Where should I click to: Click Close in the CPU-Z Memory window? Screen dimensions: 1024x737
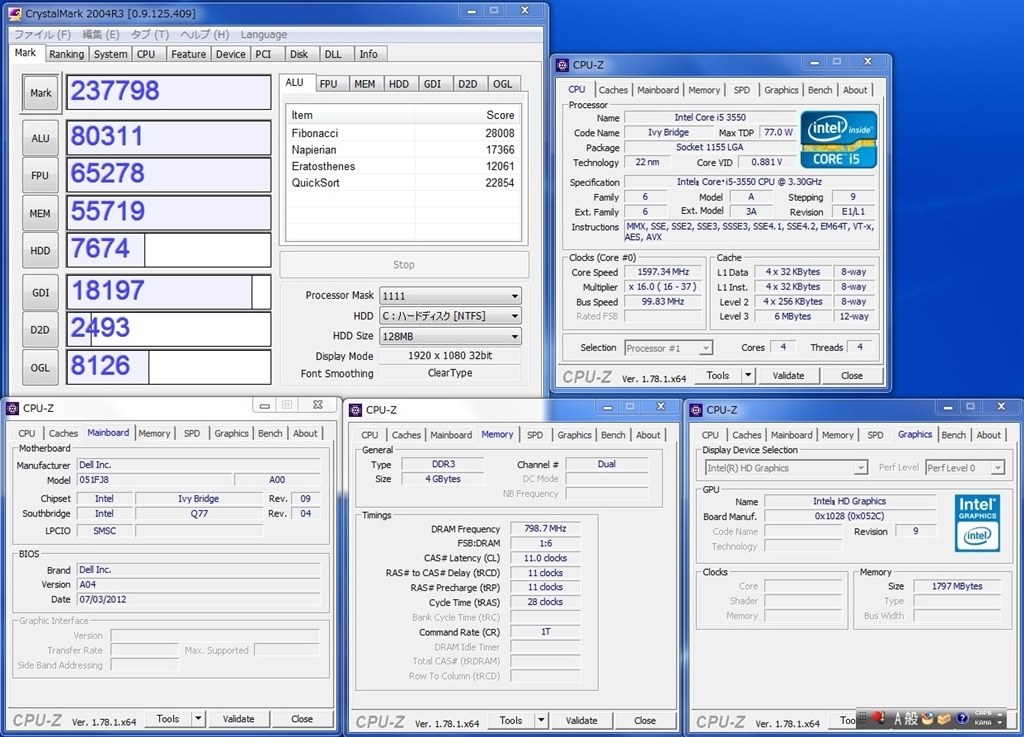[x=645, y=721]
